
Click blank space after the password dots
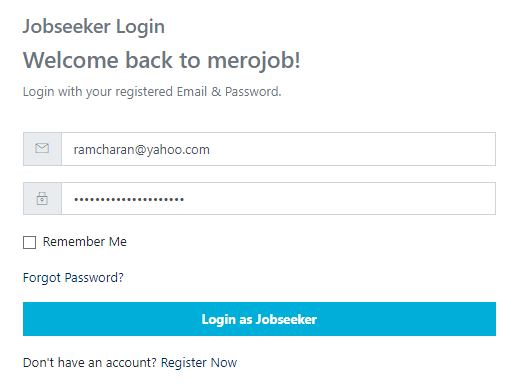(339, 199)
